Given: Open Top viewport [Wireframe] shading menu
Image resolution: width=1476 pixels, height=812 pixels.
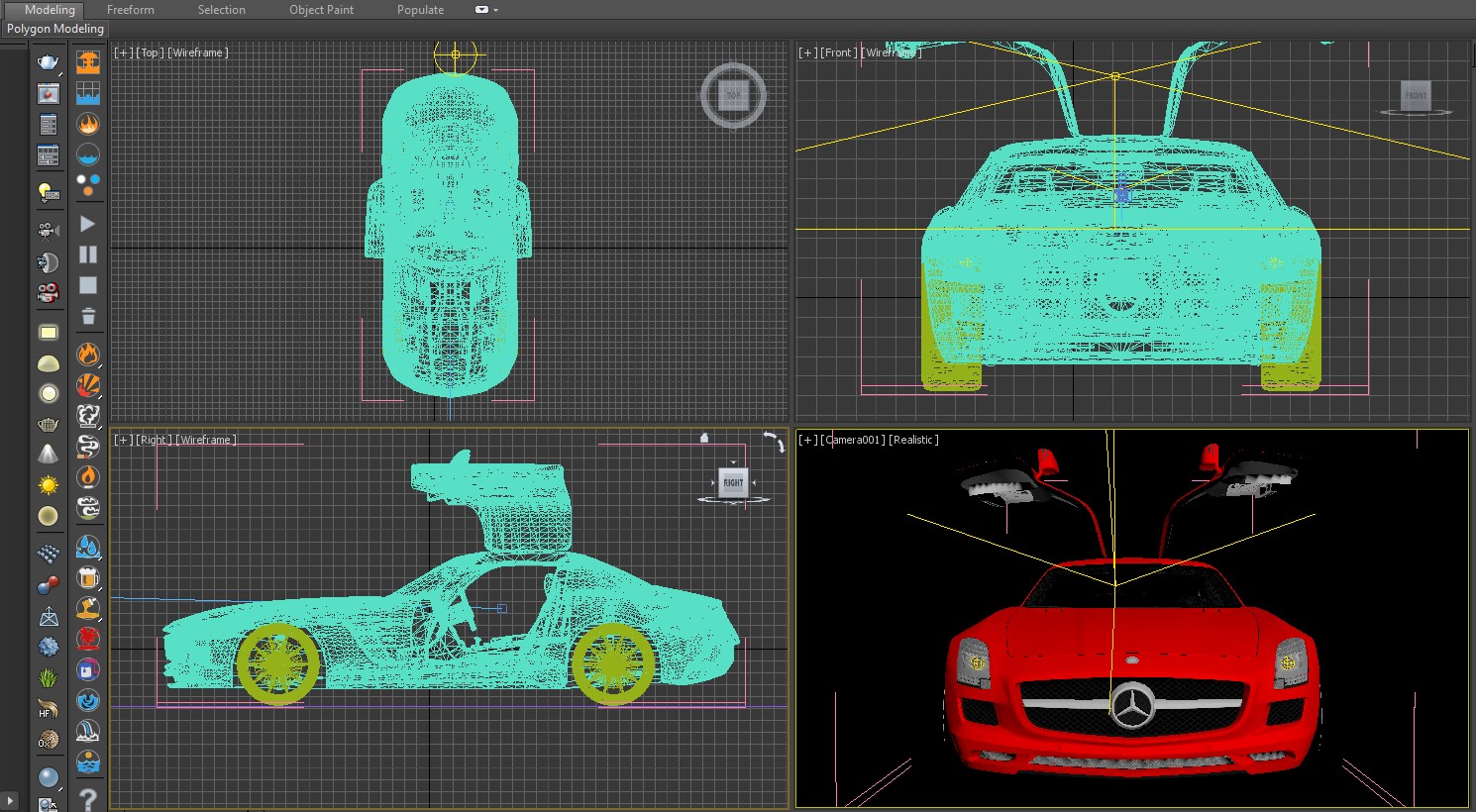Looking at the screenshot, I should click(x=198, y=52).
